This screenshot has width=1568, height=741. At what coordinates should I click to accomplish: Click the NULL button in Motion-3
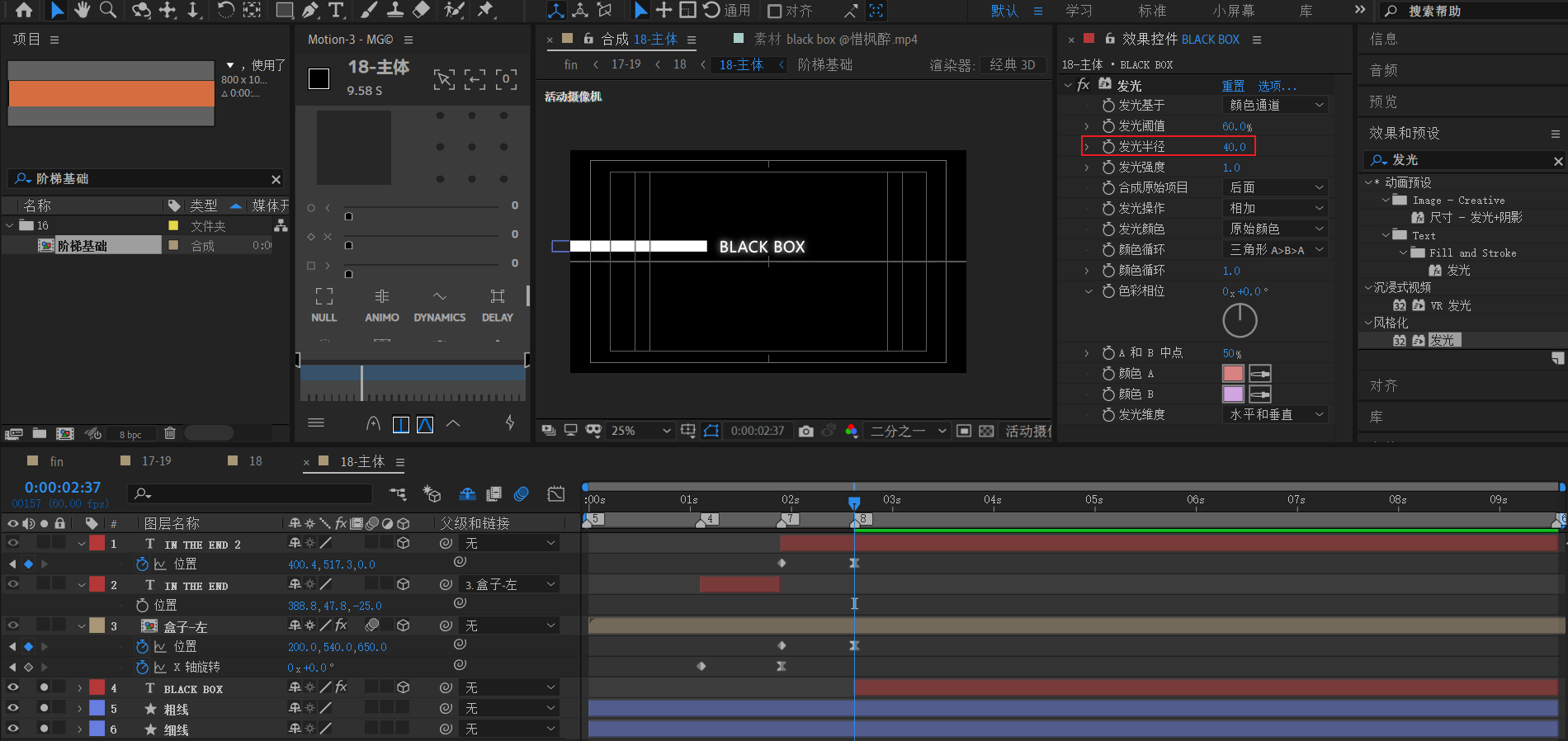click(324, 305)
